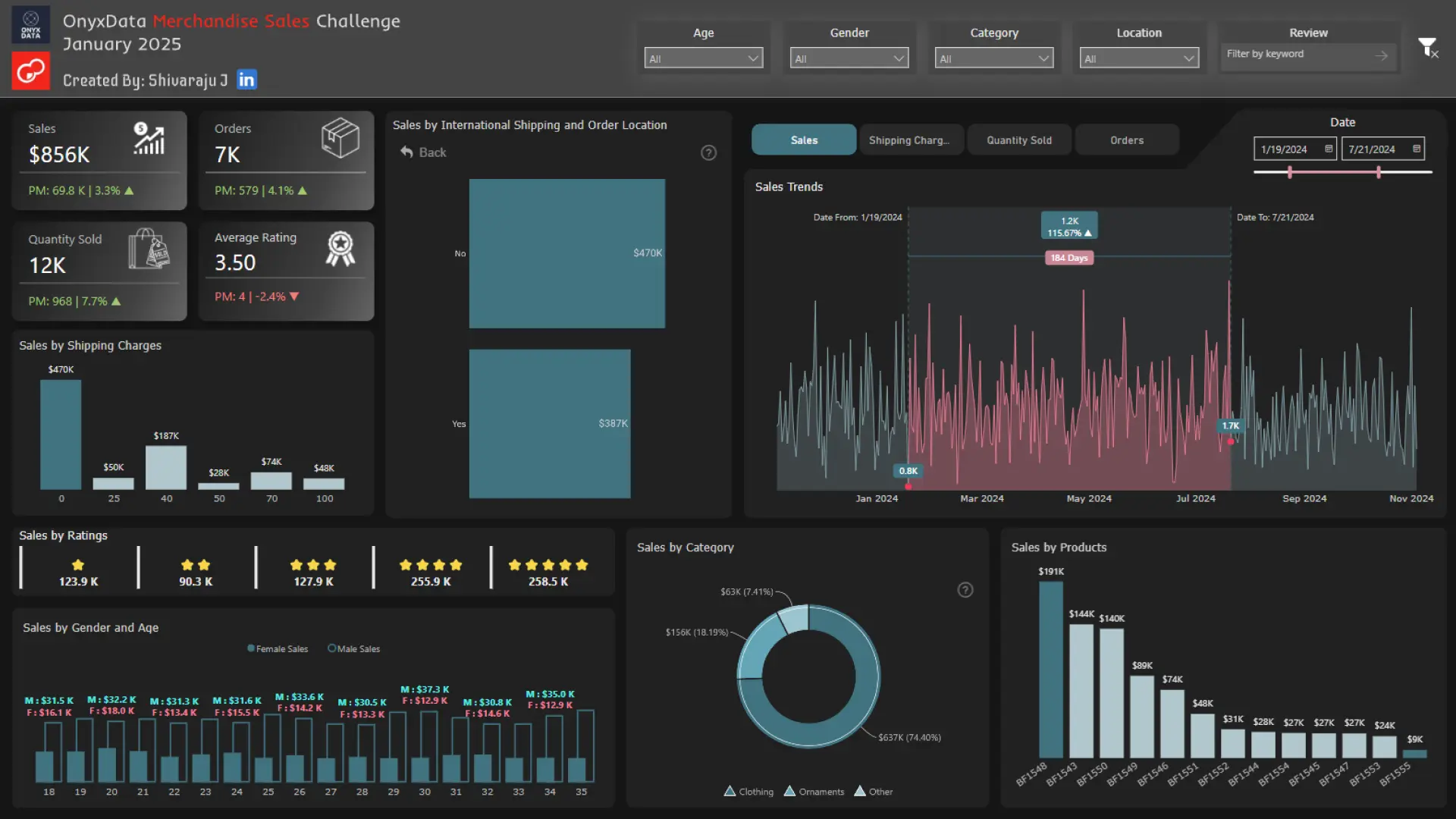Click the right date slider handle

1378,172
